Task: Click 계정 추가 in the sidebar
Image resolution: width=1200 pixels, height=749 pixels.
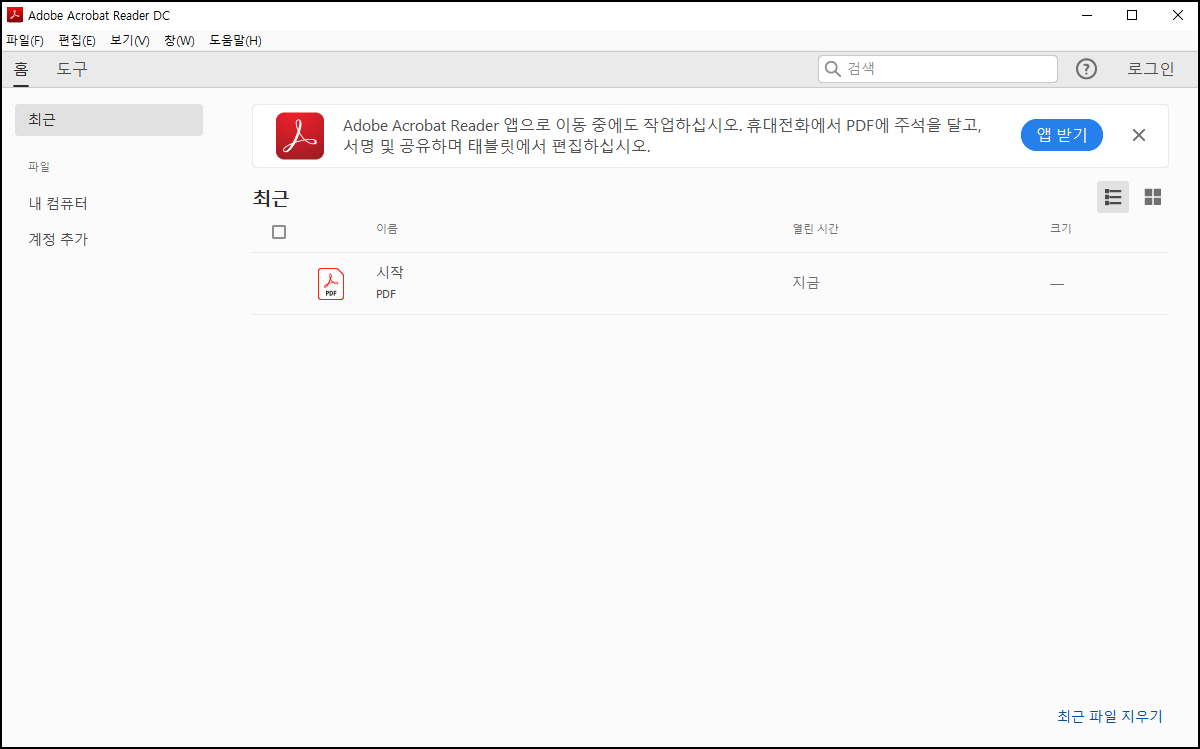Action: pyautogui.click(x=59, y=240)
